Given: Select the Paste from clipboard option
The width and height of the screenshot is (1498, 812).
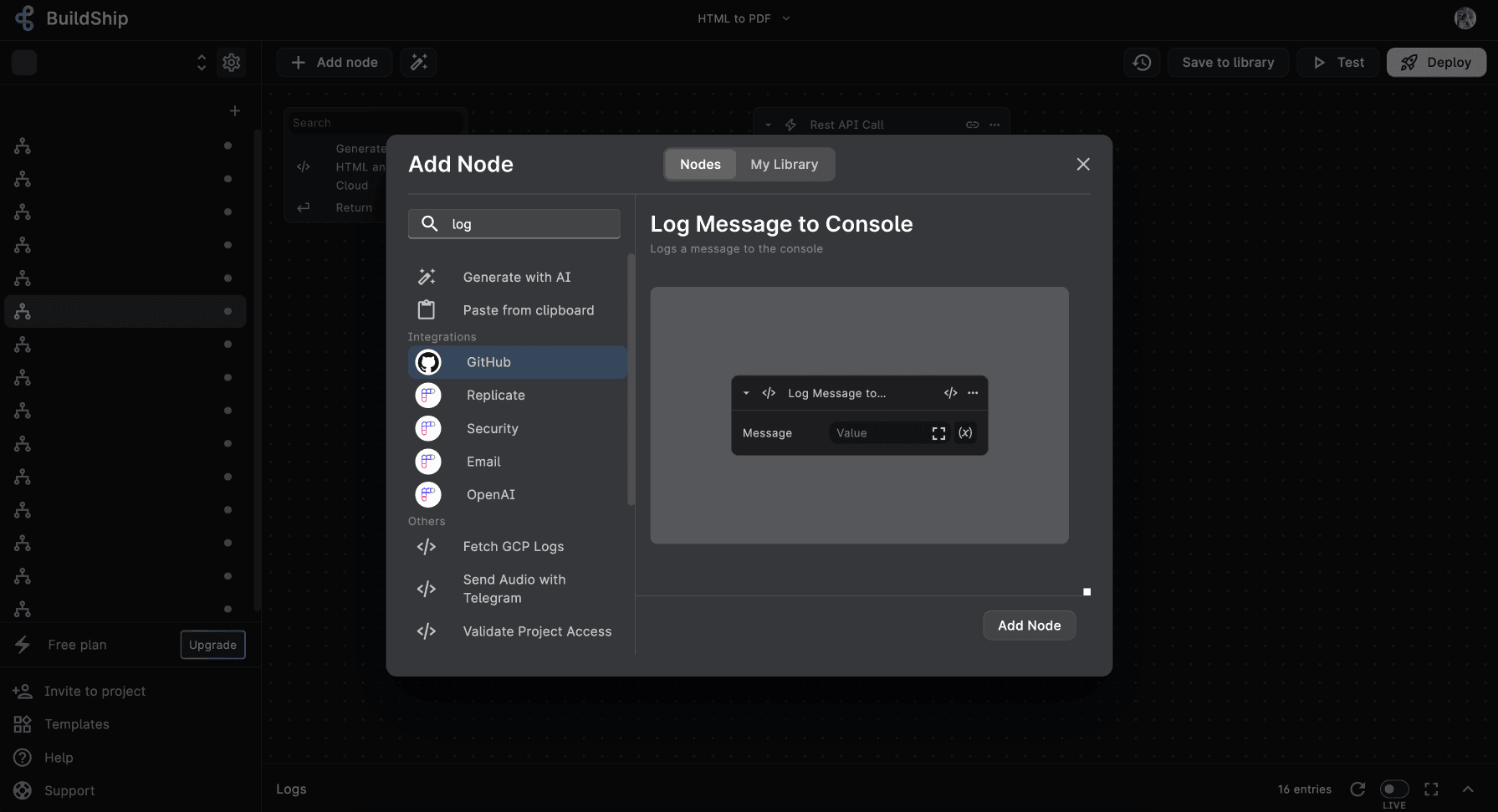Looking at the screenshot, I should [x=528, y=309].
